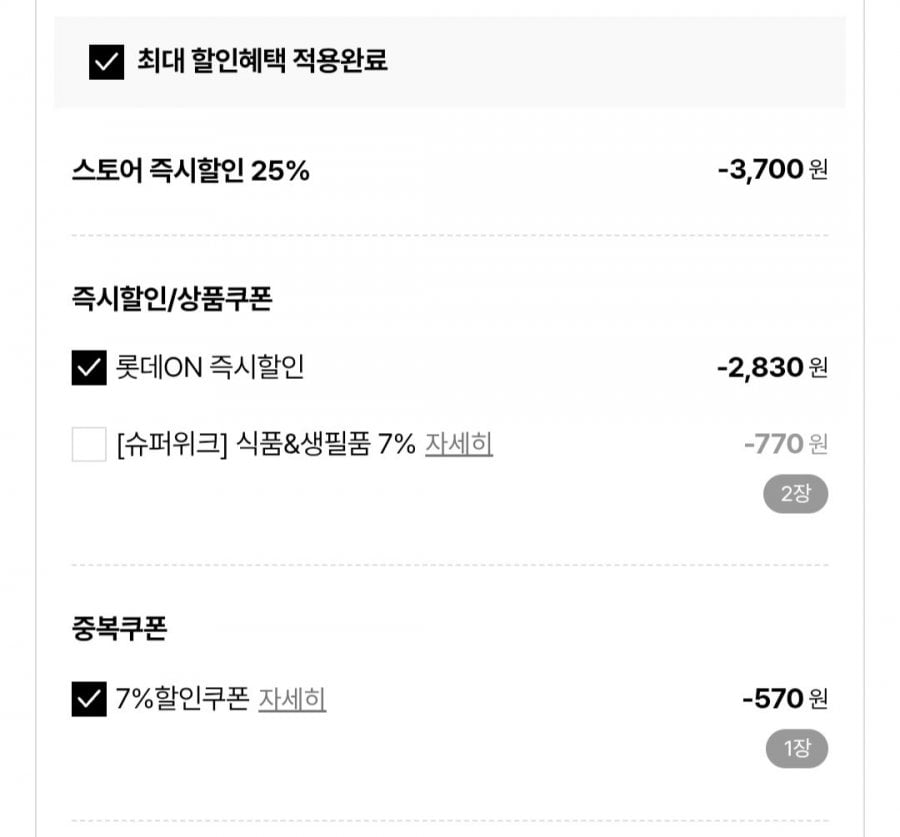
Task: Toggle the 최대 할인혜택 적용완료 checkbox
Action: (107, 62)
